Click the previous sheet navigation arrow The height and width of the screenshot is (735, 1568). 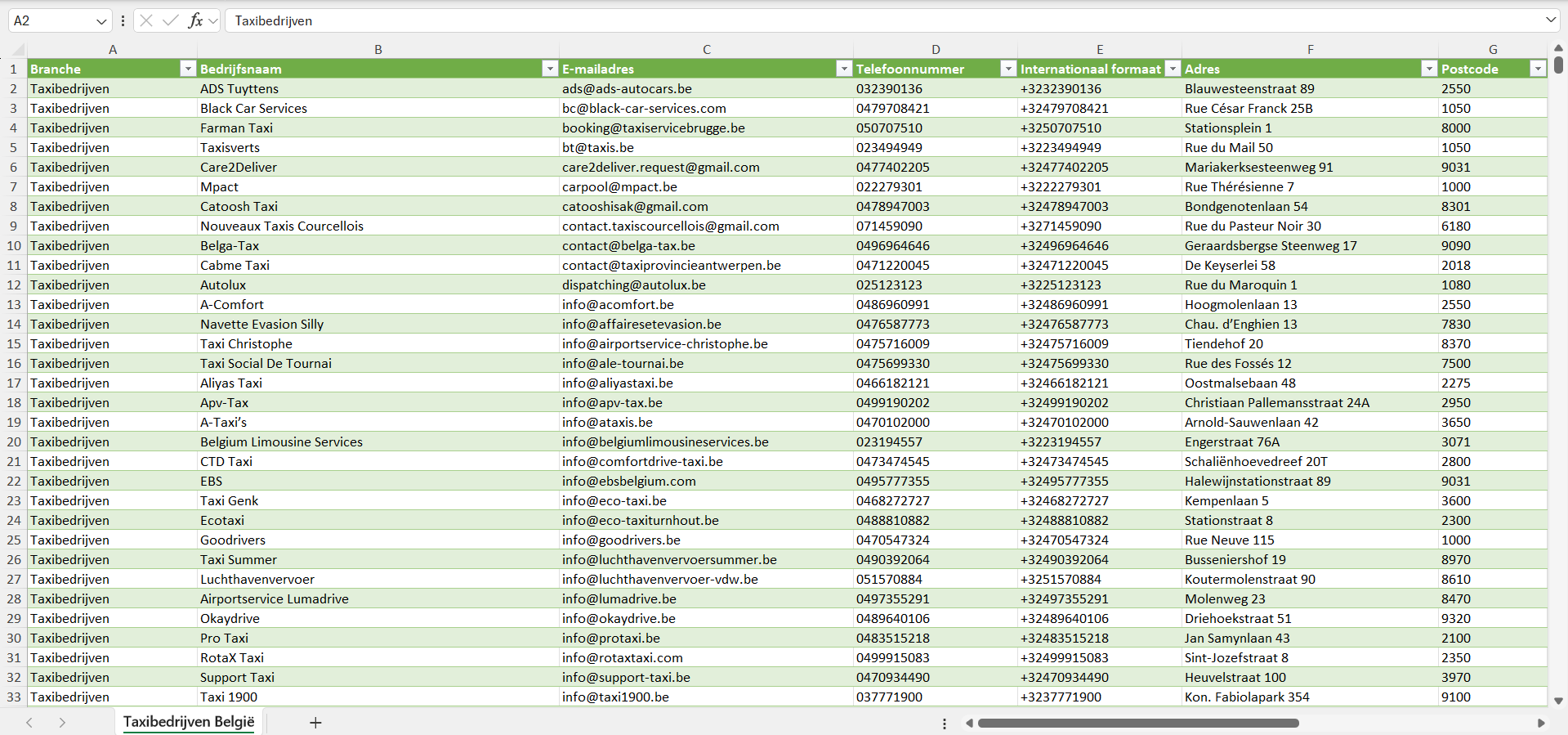coord(29,723)
